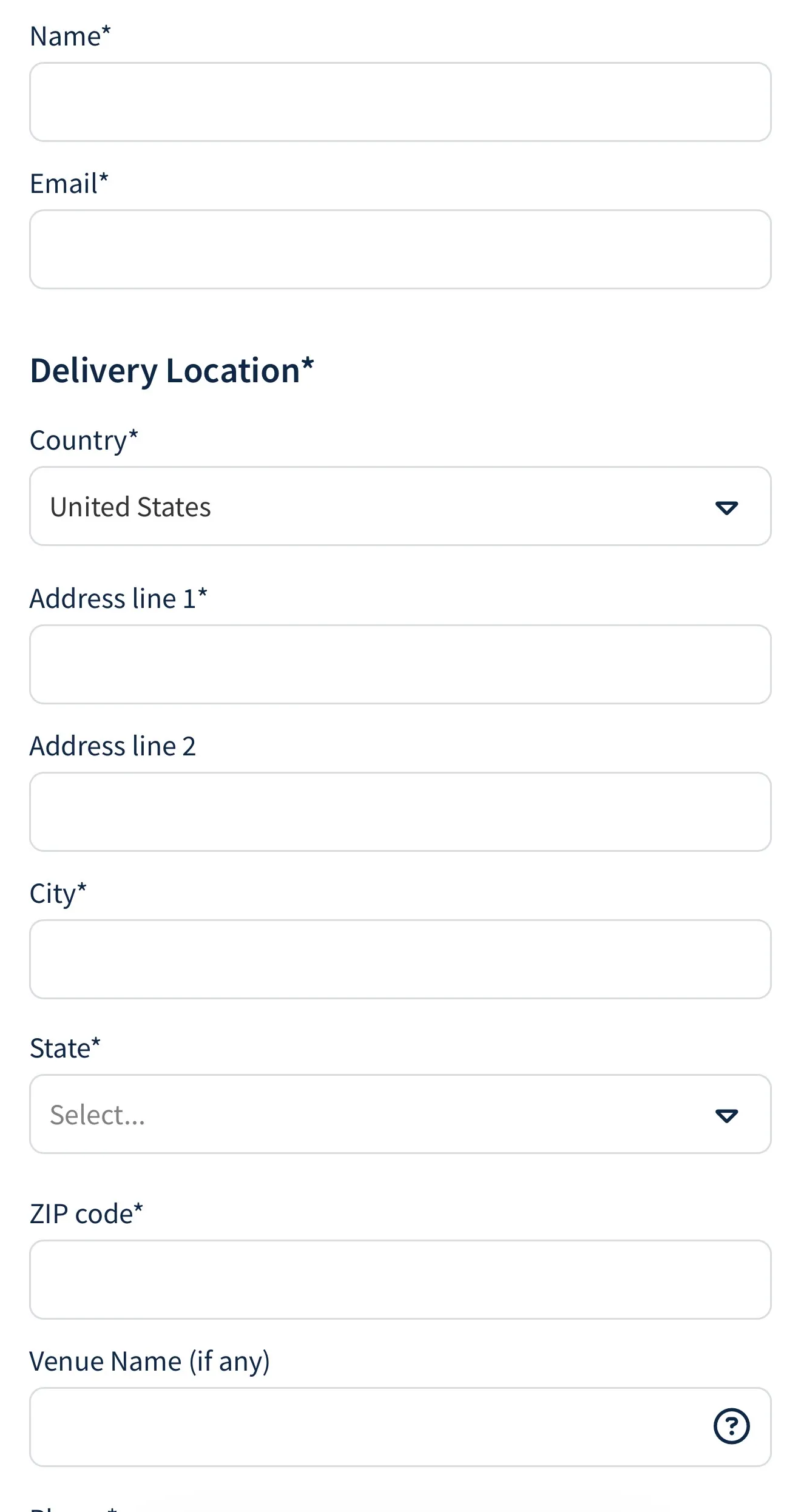Focus the Name input field
The image size is (801, 1512).
click(400, 102)
